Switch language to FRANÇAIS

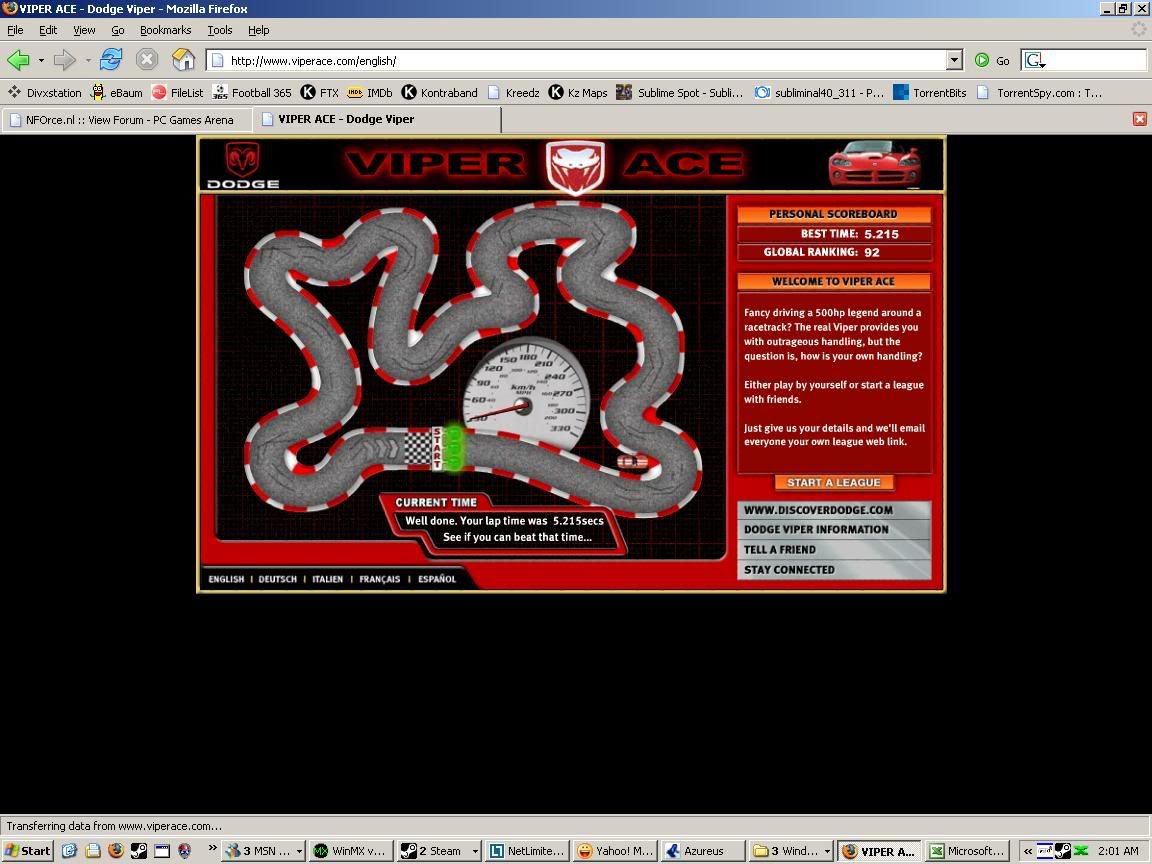(x=380, y=579)
